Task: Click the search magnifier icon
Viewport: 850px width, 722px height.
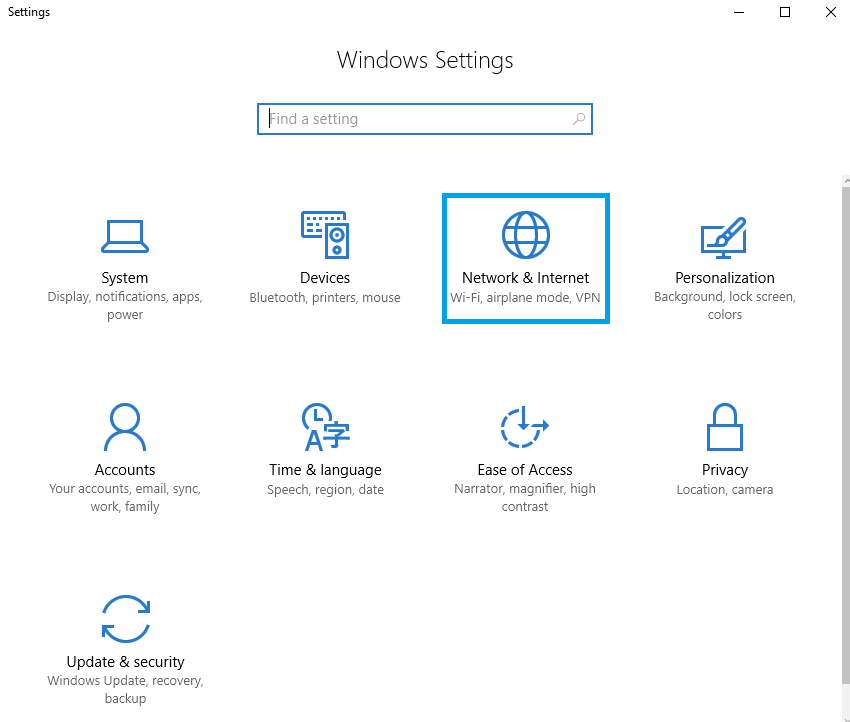Action: [x=579, y=119]
